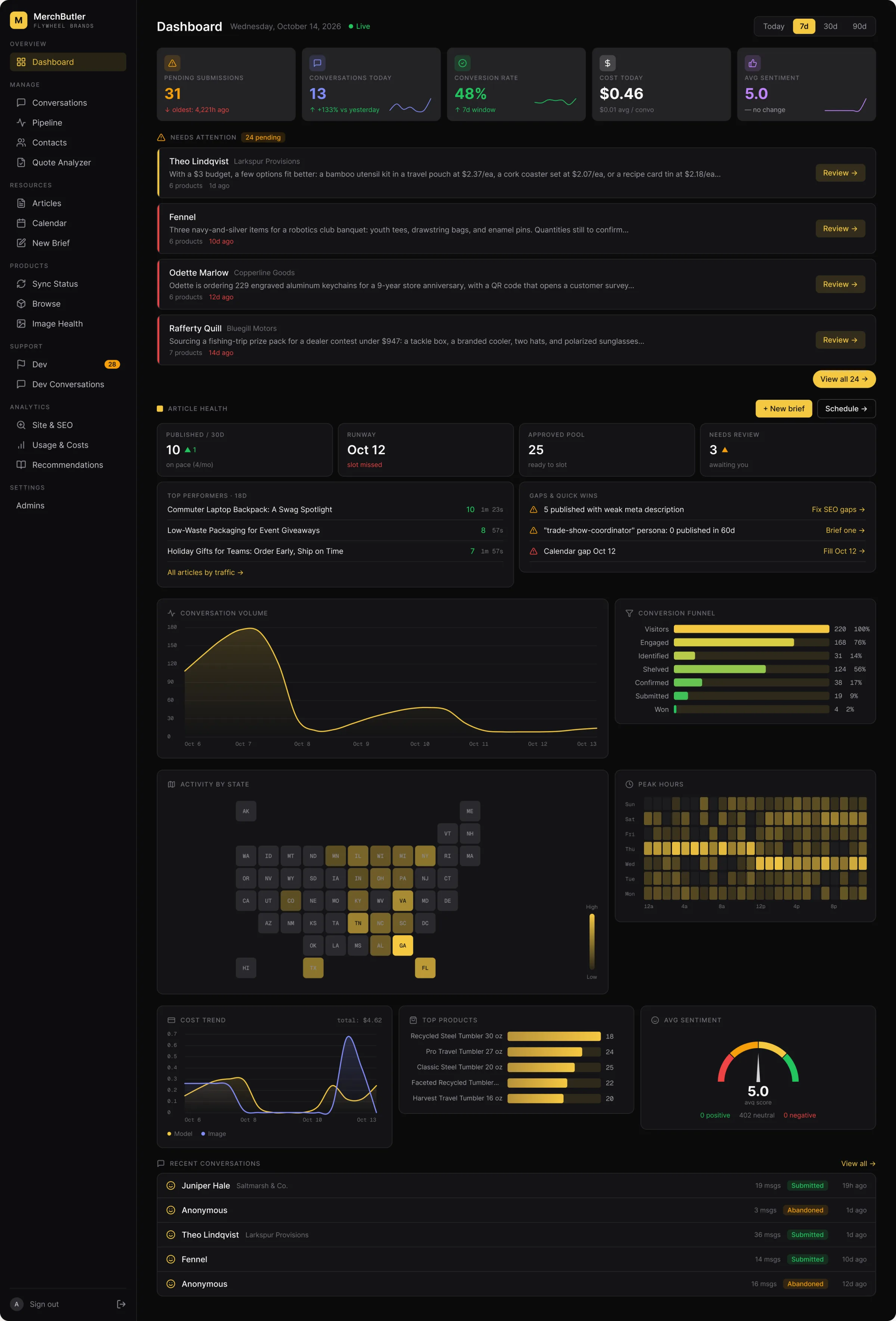Click the Activity by State map icon
896x1321 pixels.
(x=172, y=784)
